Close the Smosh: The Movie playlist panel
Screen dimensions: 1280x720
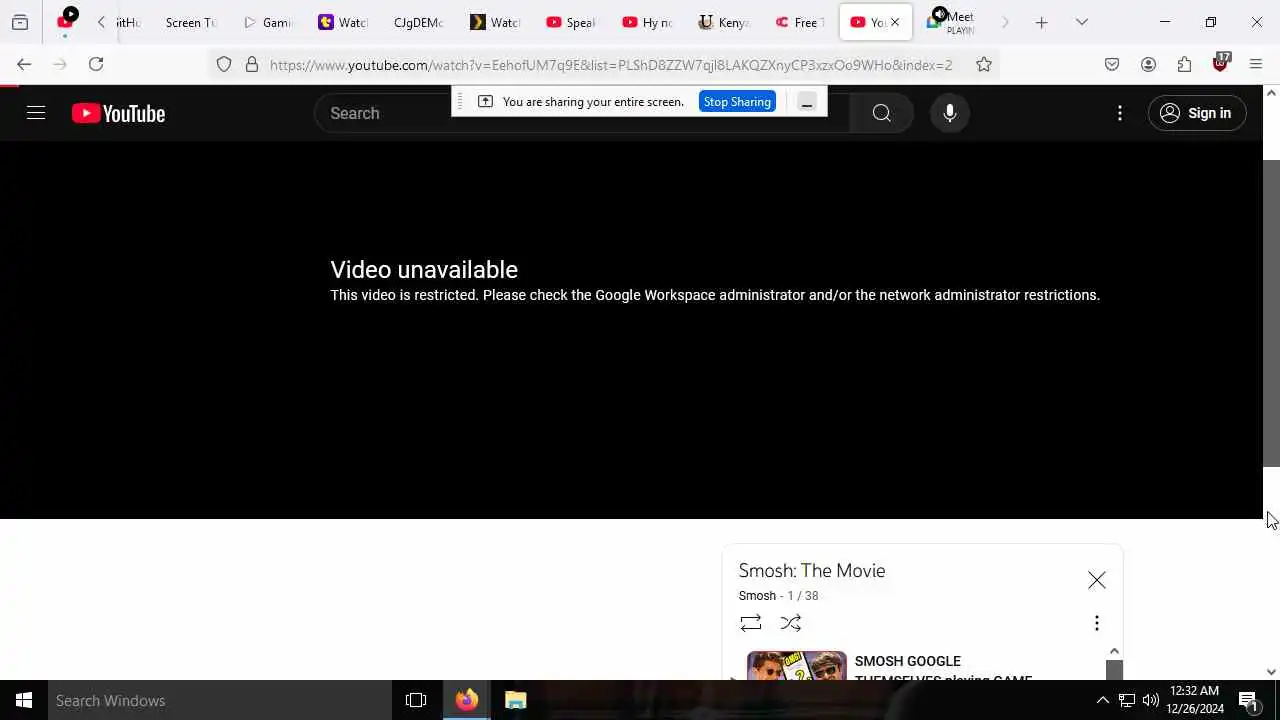[1097, 580]
